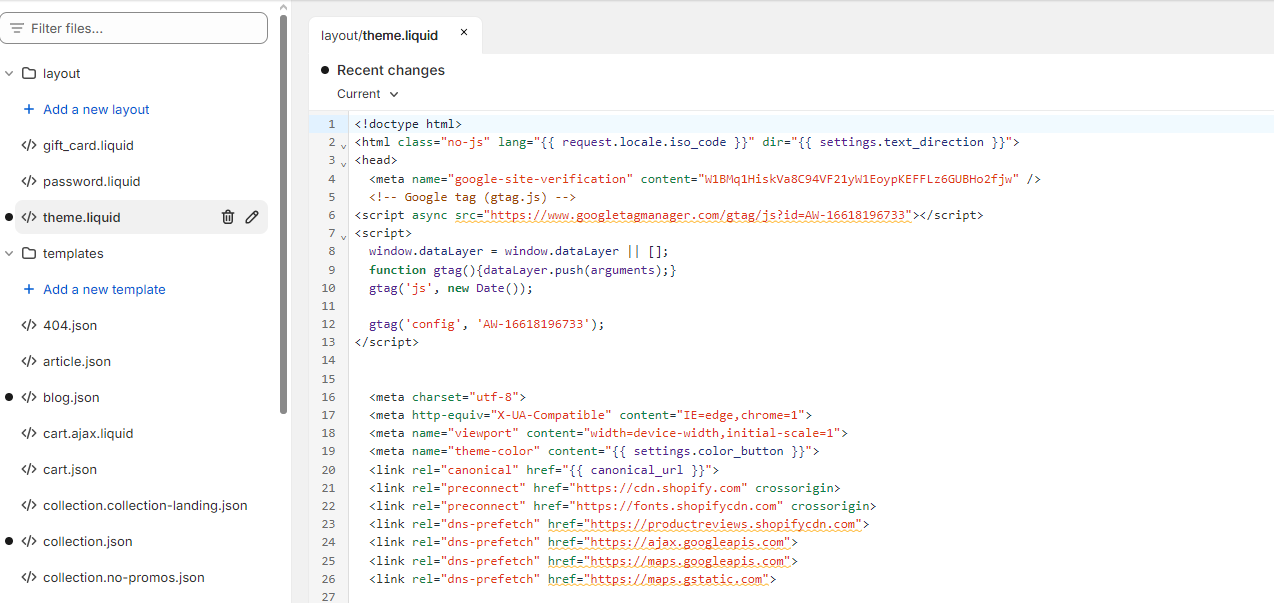The image size is (1274, 603).
Task: Click the productreviews.shopifycdn.com dns-prefetch line
Action: coord(619,524)
